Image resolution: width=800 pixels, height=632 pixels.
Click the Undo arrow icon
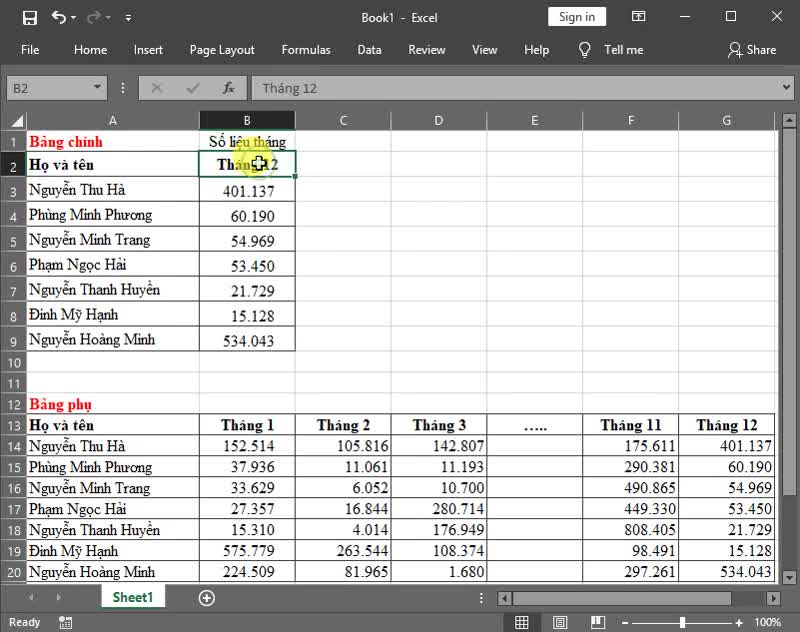pos(58,17)
